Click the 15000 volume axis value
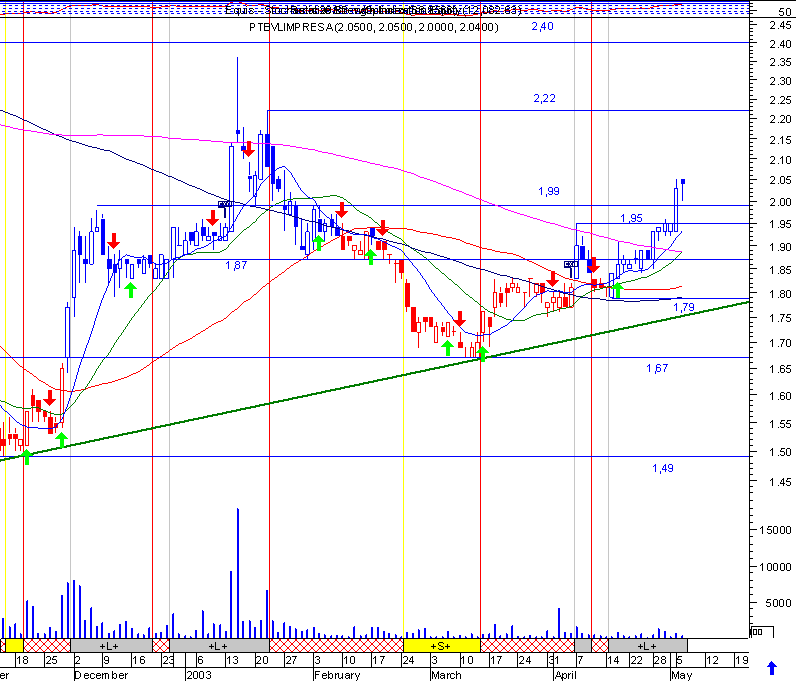 click(775, 530)
